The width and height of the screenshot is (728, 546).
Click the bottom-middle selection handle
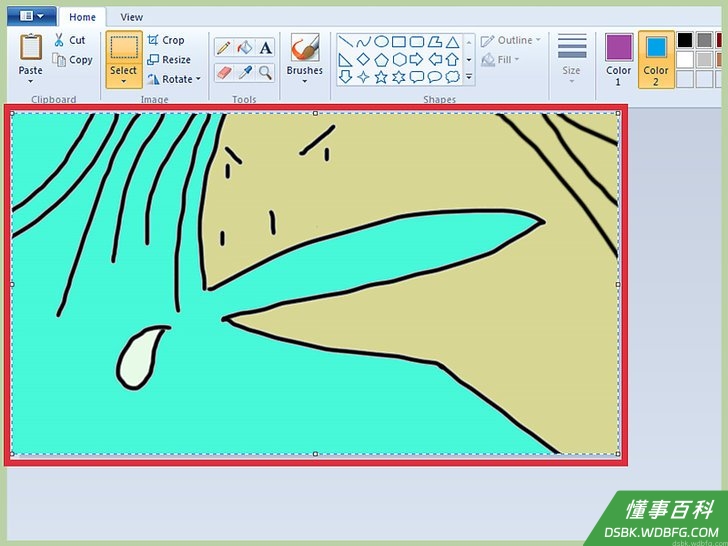click(x=315, y=454)
